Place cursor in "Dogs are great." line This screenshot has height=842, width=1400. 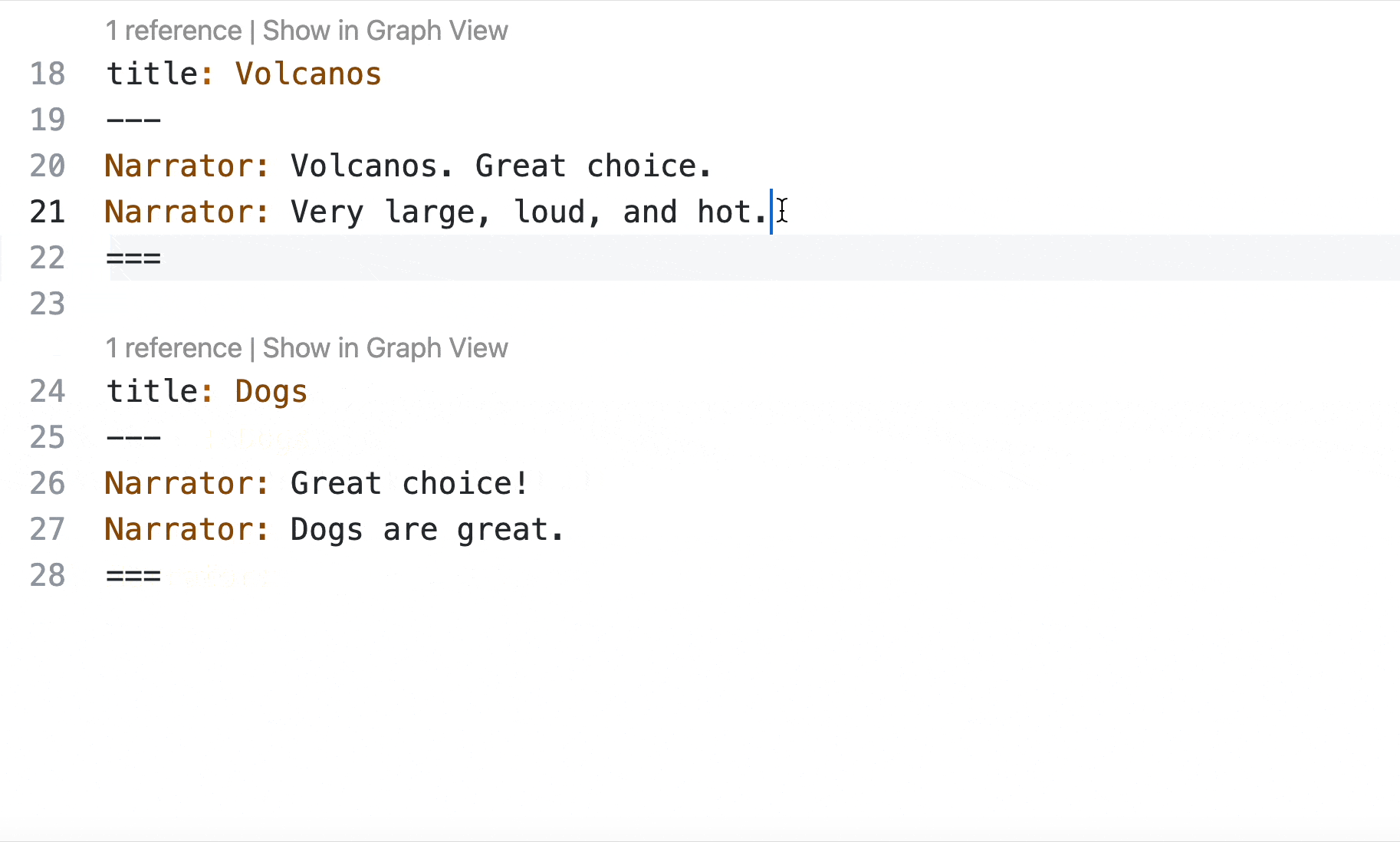pyautogui.click(x=427, y=530)
